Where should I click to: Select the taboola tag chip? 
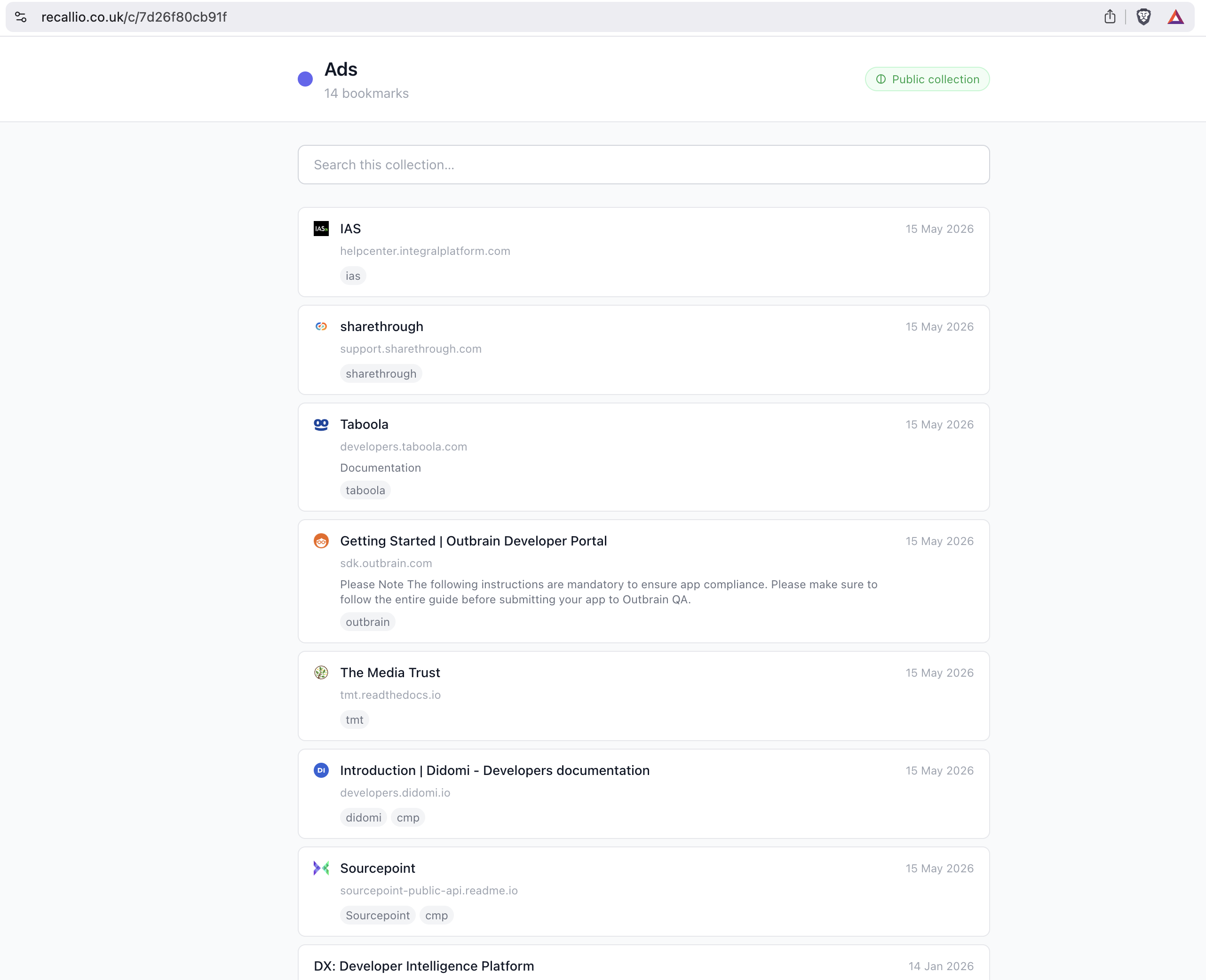pos(365,490)
